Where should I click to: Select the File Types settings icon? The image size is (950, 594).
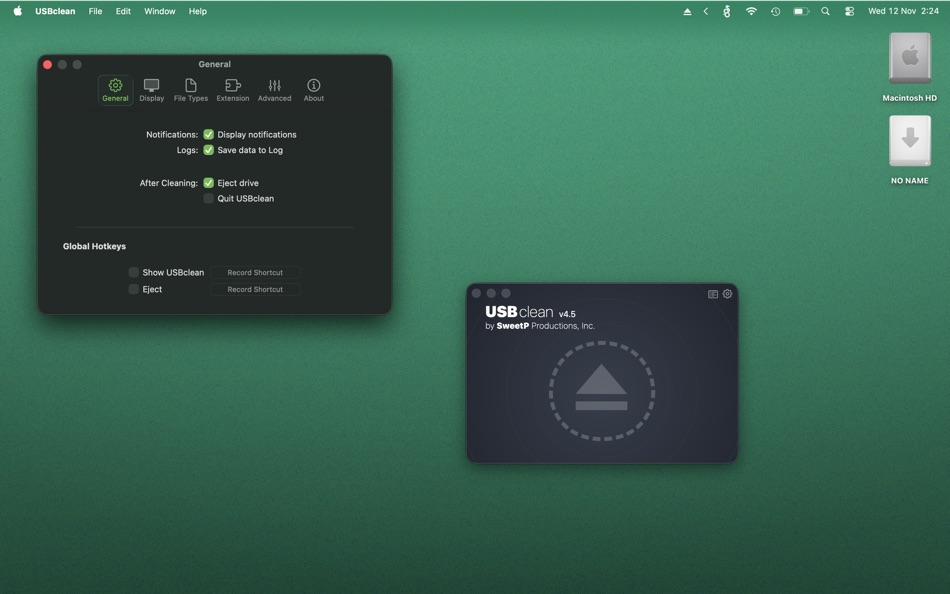pos(190,89)
